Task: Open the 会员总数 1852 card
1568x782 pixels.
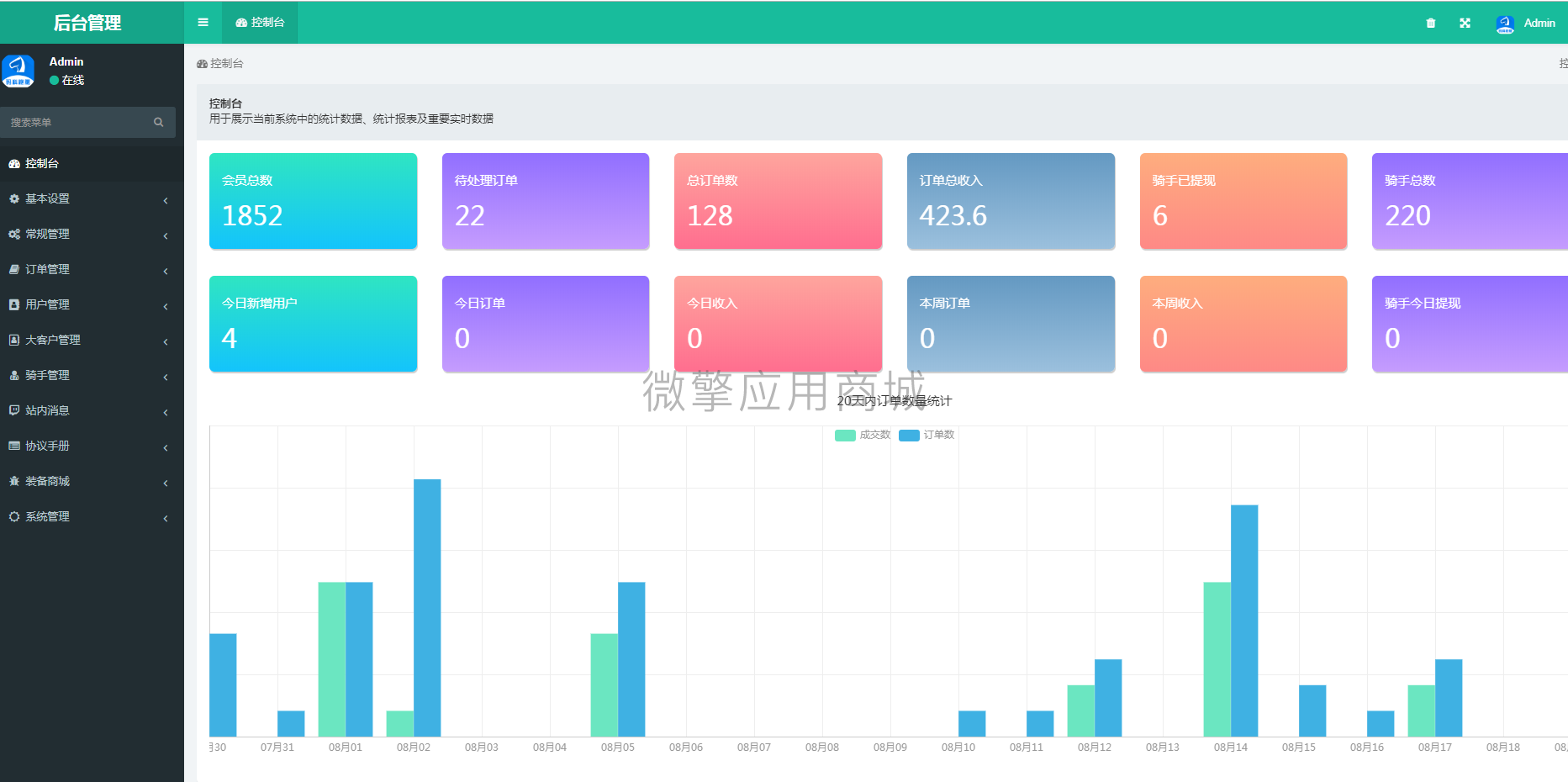Action: click(x=313, y=201)
